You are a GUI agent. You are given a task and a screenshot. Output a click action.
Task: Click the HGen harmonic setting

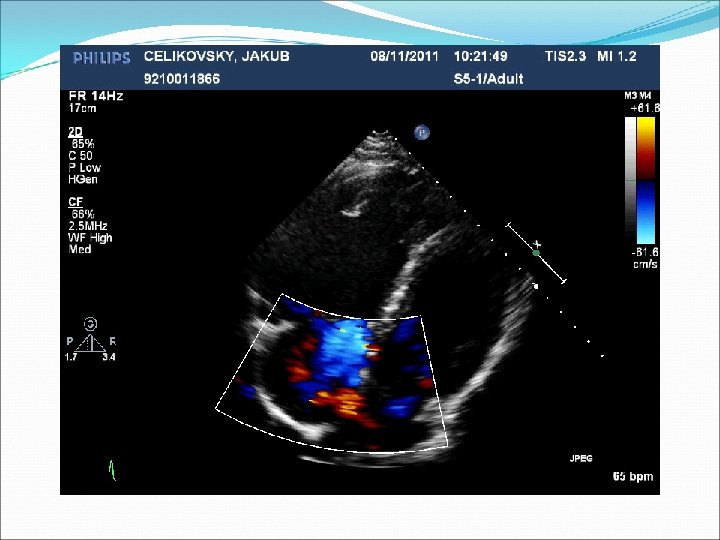click(83, 180)
